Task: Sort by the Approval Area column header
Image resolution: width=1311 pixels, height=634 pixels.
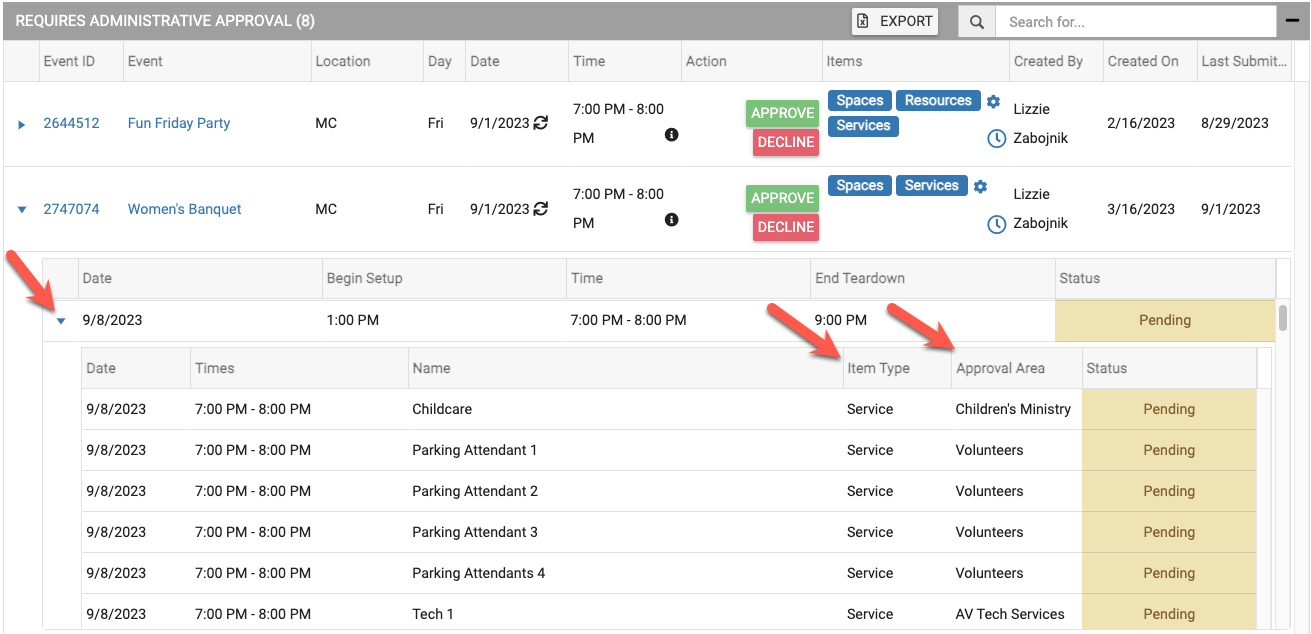Action: point(1000,368)
